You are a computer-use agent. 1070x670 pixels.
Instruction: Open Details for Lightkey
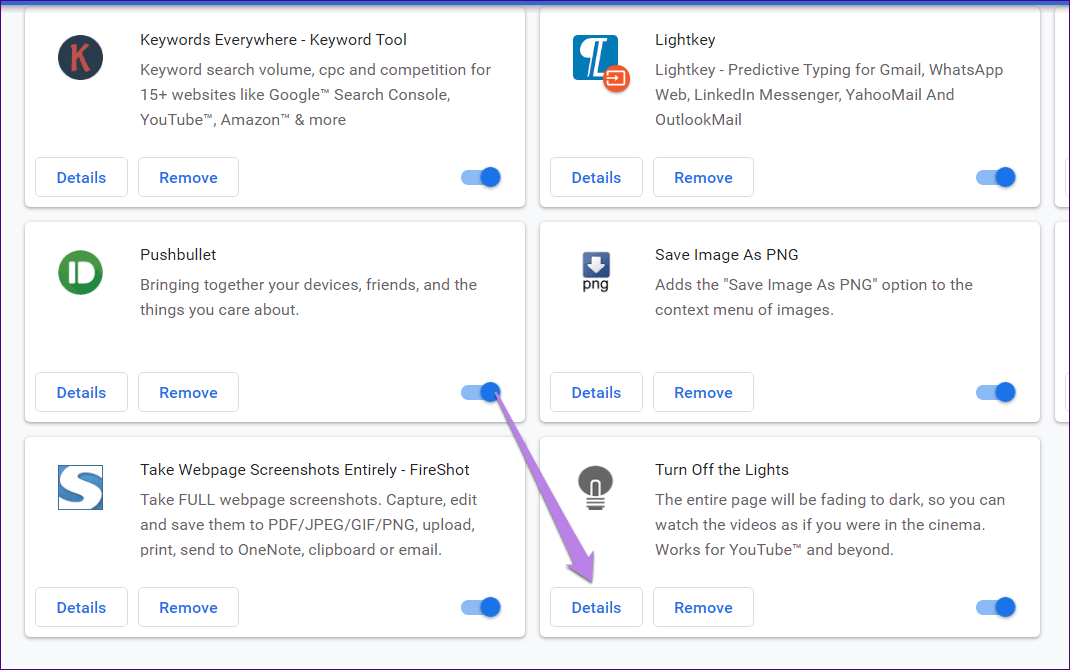tap(596, 177)
